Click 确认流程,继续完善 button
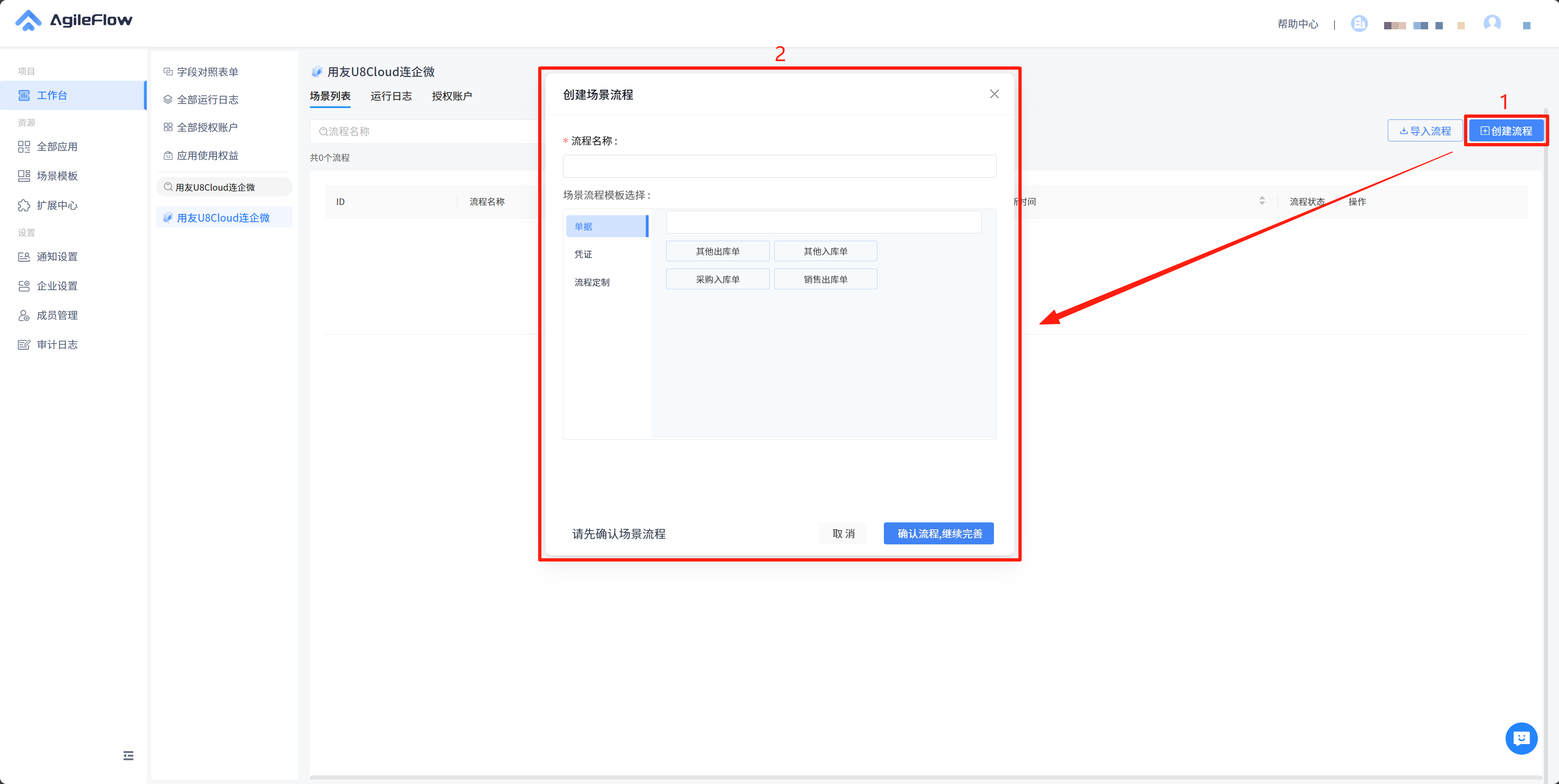 (938, 533)
